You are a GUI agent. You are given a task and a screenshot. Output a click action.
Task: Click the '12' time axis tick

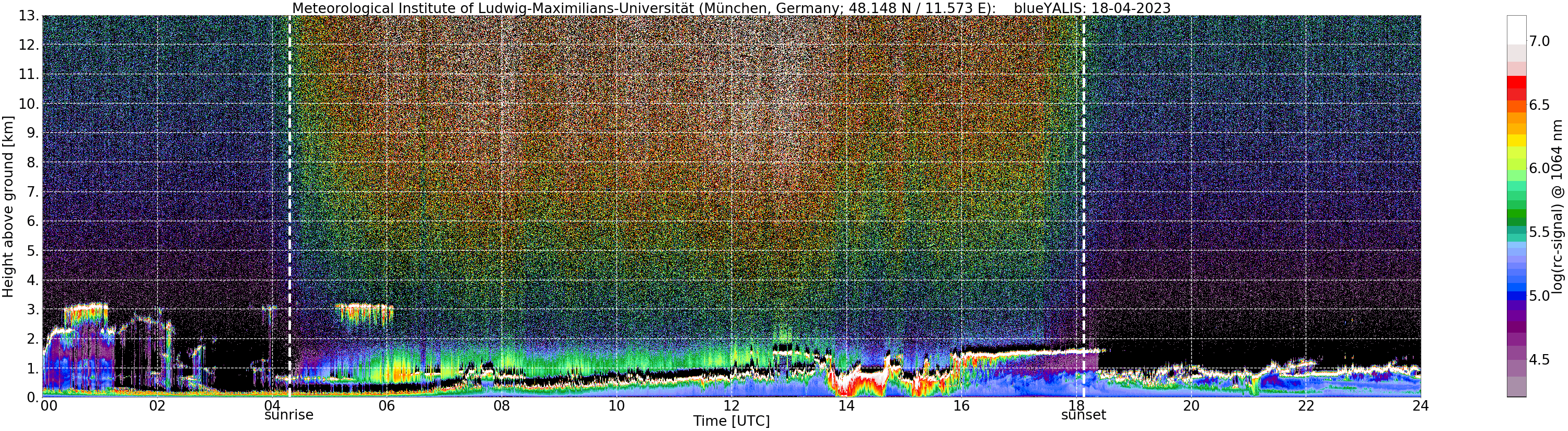[x=731, y=405]
